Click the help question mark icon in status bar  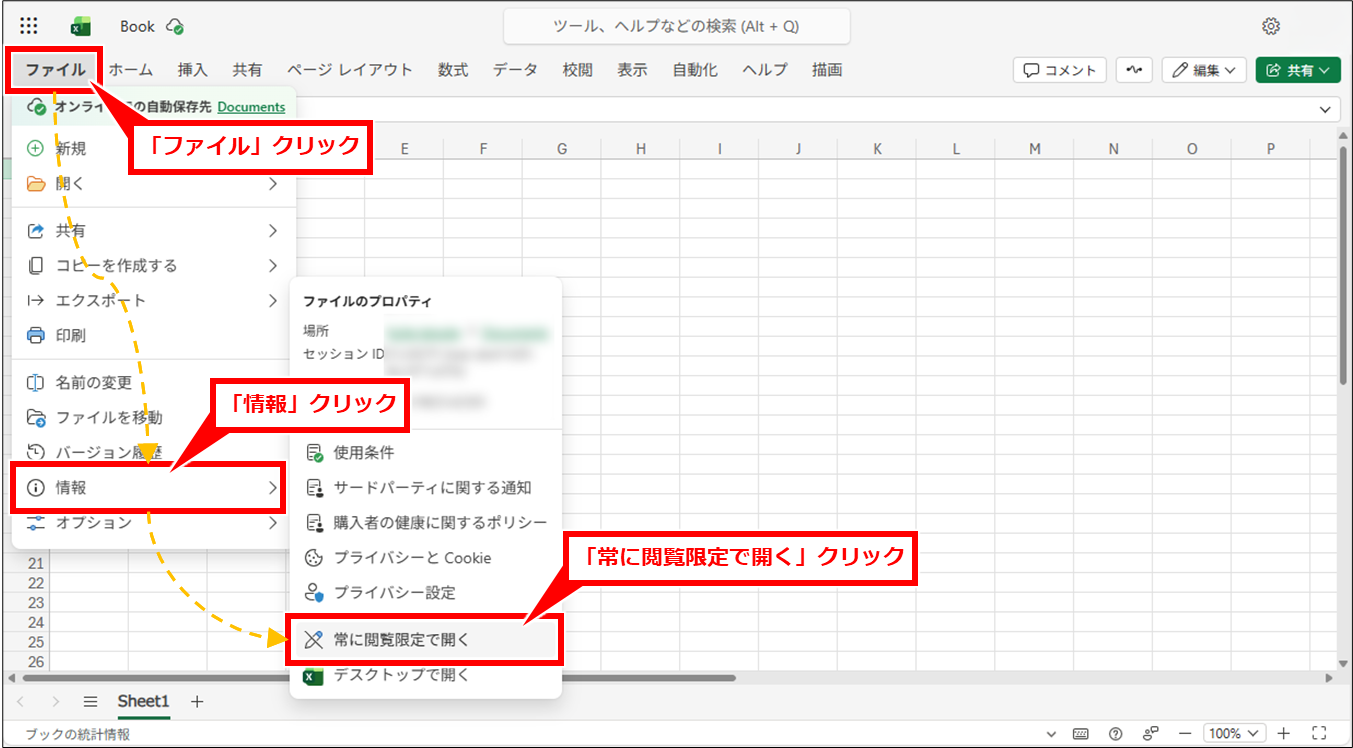coord(1116,733)
